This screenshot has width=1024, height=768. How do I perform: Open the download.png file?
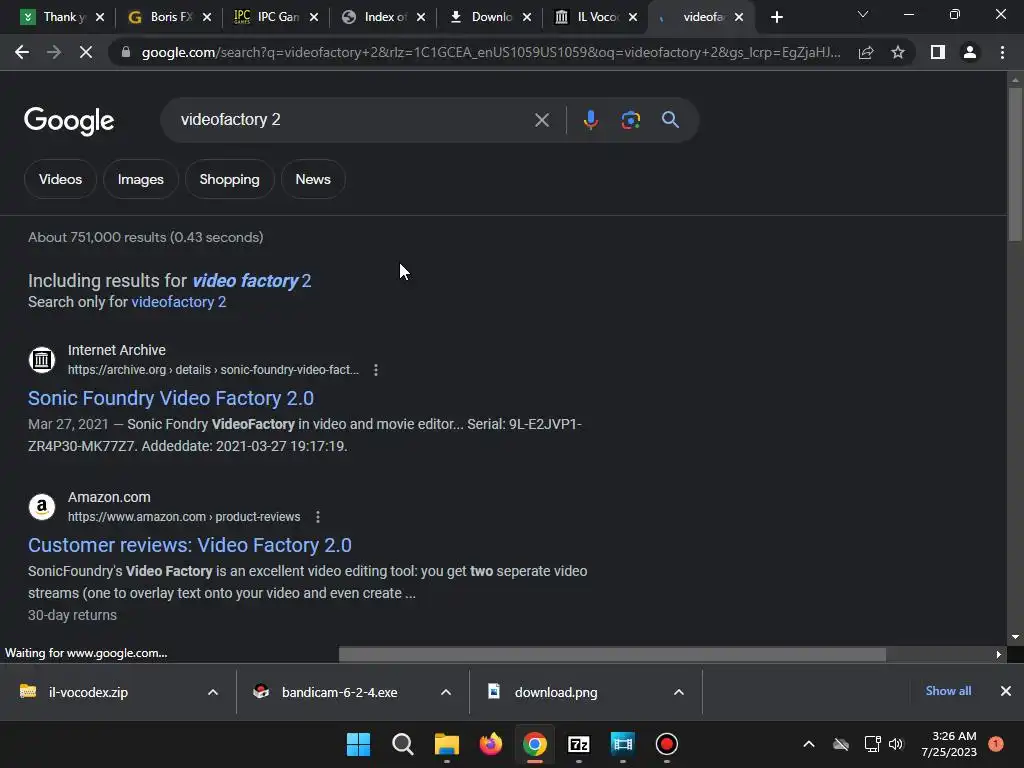(x=556, y=692)
